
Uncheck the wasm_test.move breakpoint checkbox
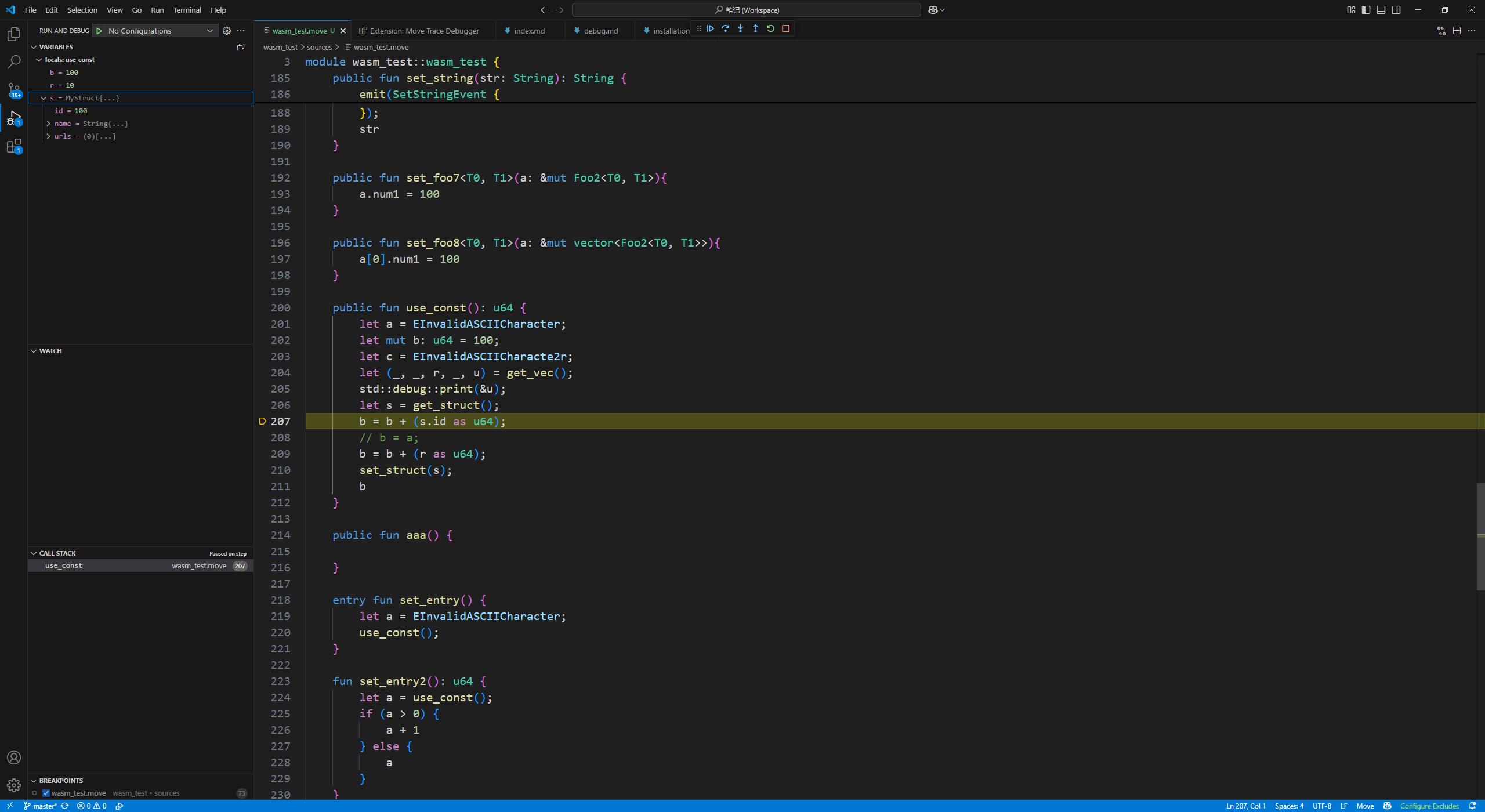coord(46,793)
